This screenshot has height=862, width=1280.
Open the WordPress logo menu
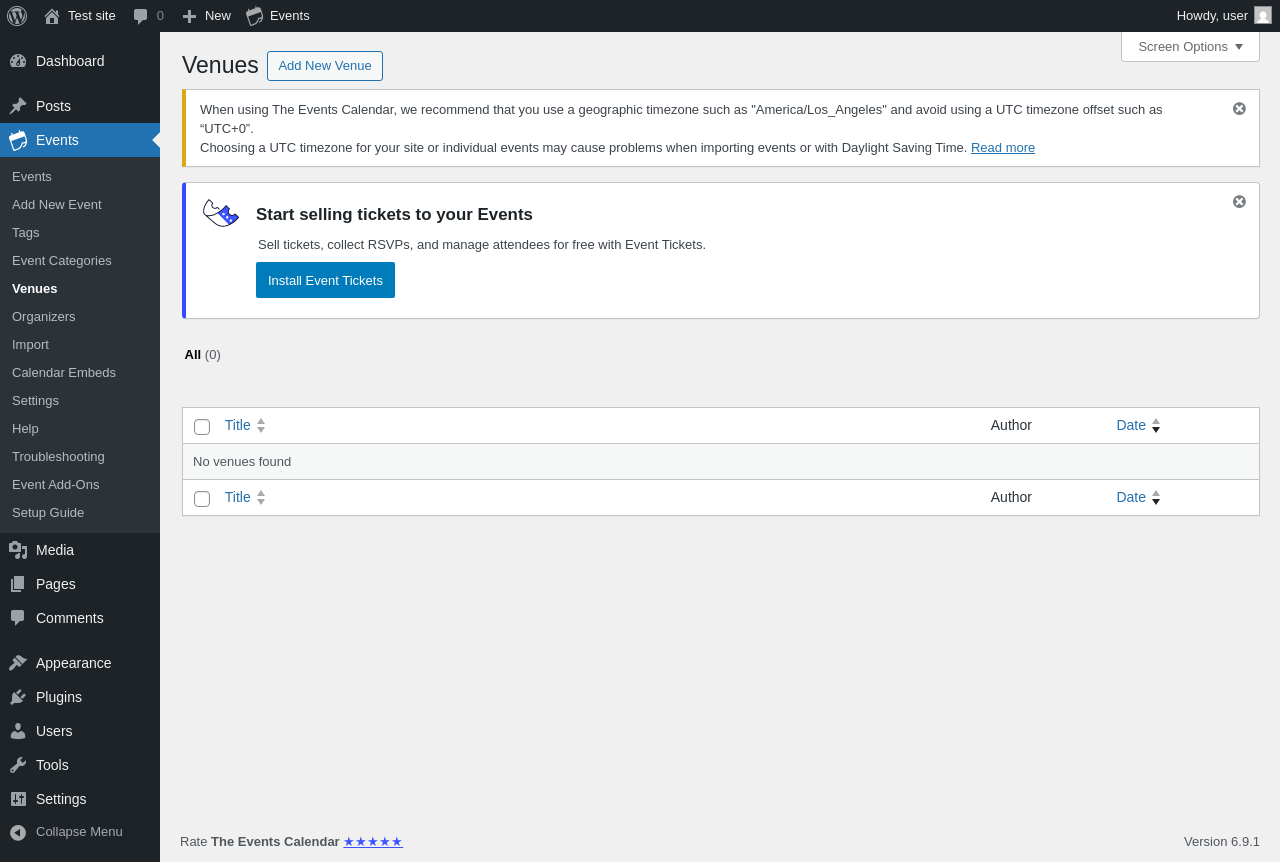17,16
